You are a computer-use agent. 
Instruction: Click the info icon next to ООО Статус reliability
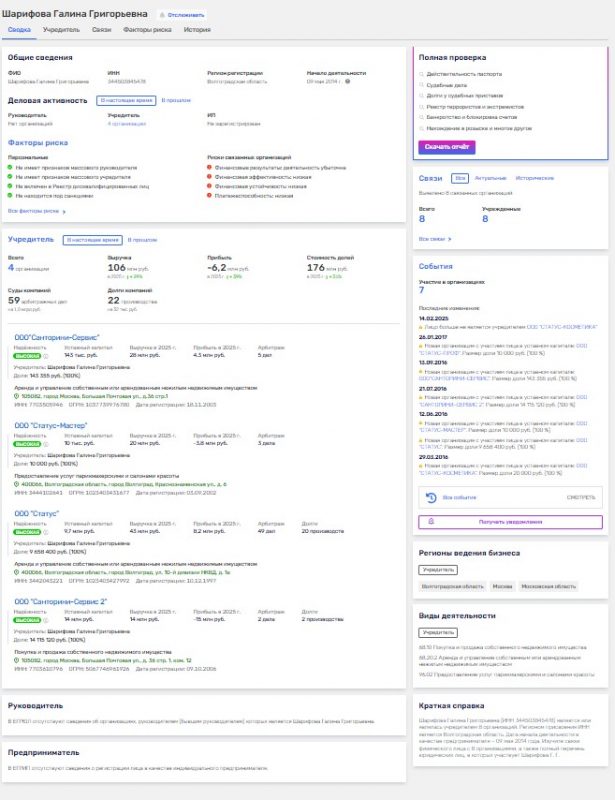click(44, 531)
